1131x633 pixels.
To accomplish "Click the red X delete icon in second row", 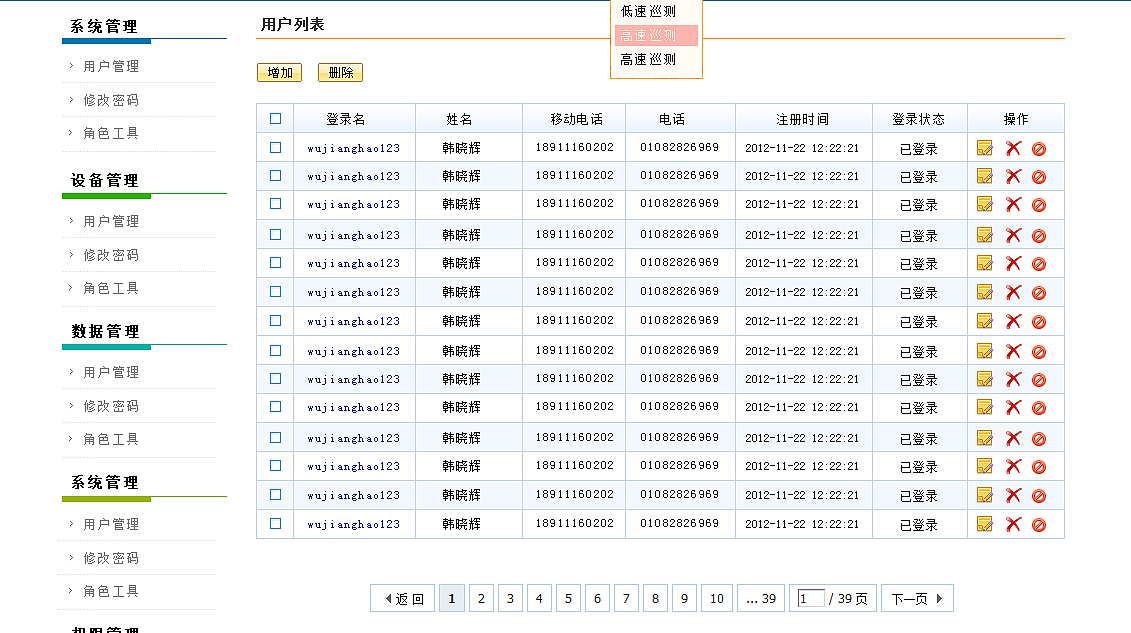I will (1012, 176).
